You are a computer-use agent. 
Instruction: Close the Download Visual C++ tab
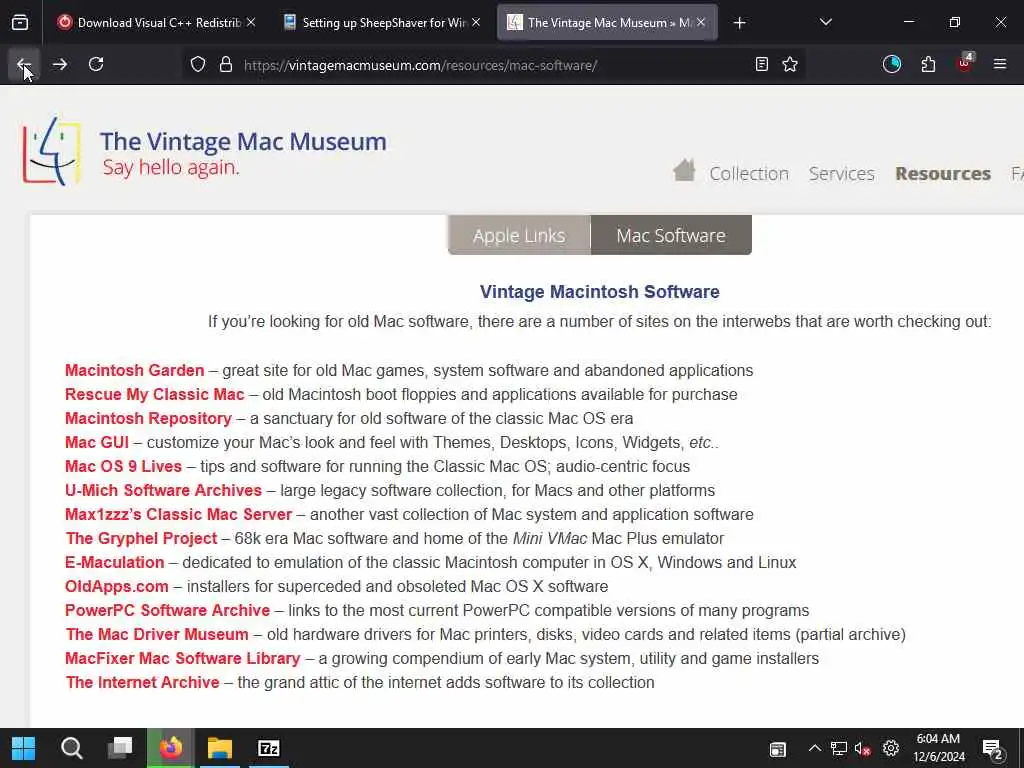[251, 22]
